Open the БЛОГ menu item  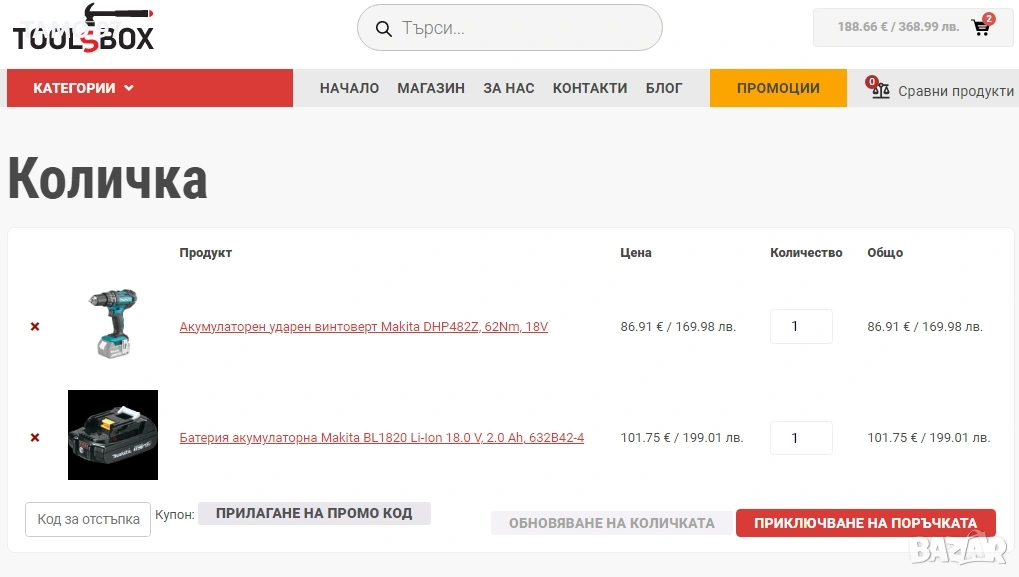click(664, 88)
